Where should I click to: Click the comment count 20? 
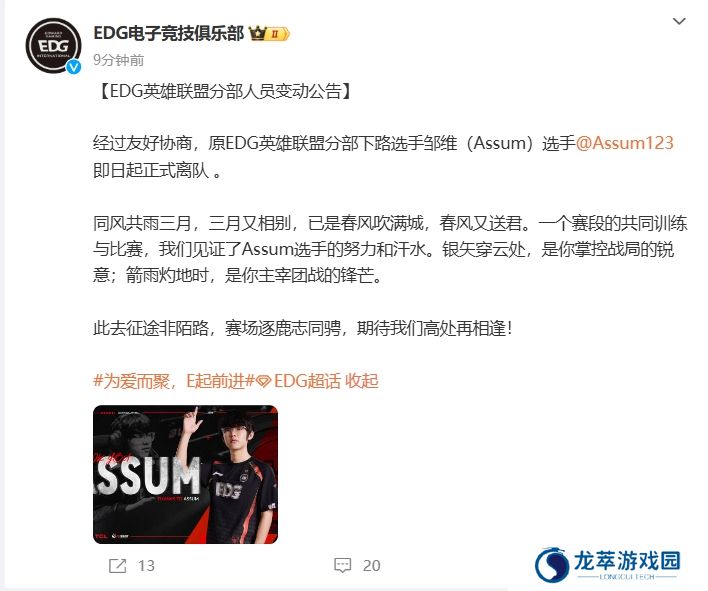point(372,566)
